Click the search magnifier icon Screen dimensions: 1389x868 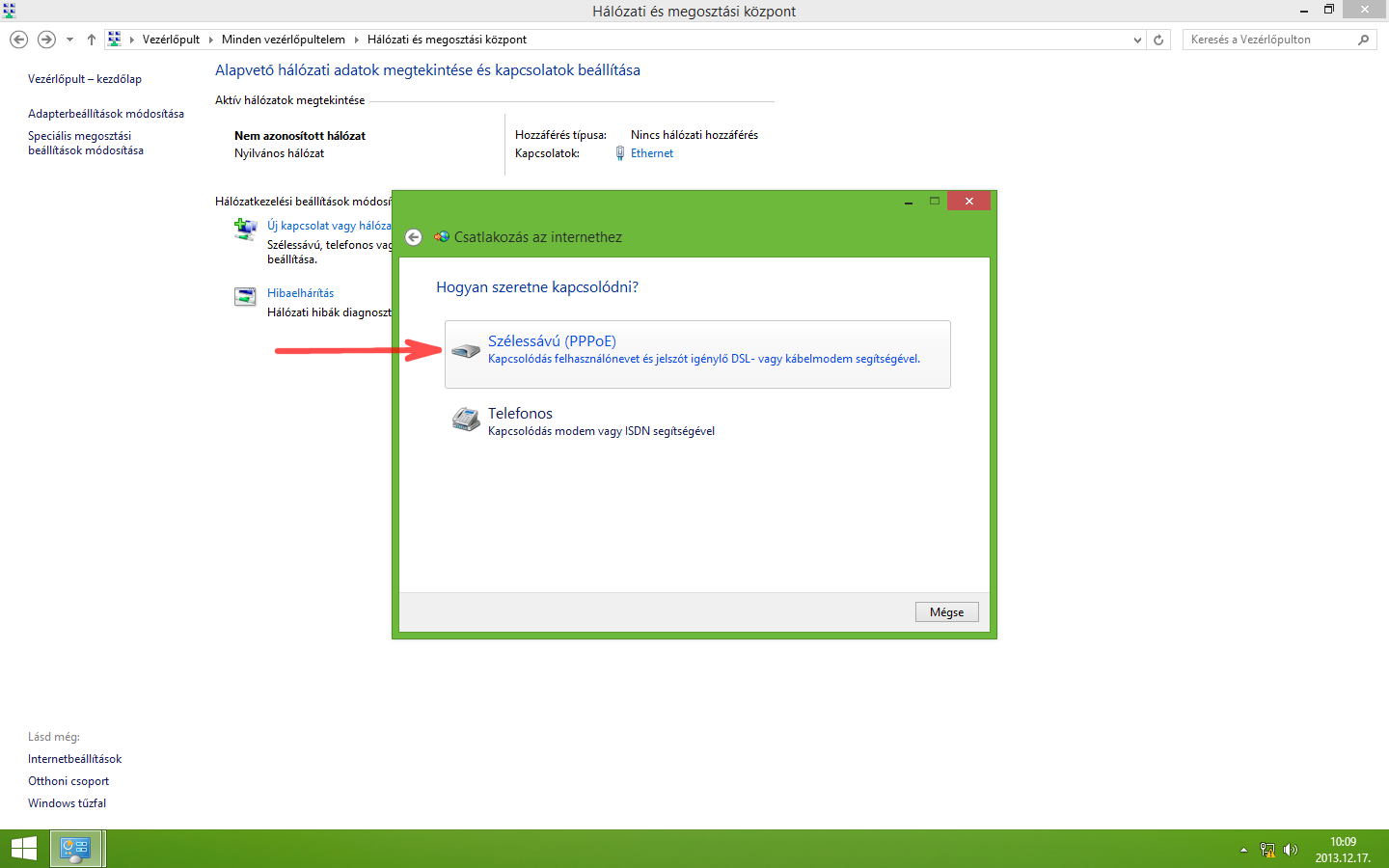coord(1363,40)
